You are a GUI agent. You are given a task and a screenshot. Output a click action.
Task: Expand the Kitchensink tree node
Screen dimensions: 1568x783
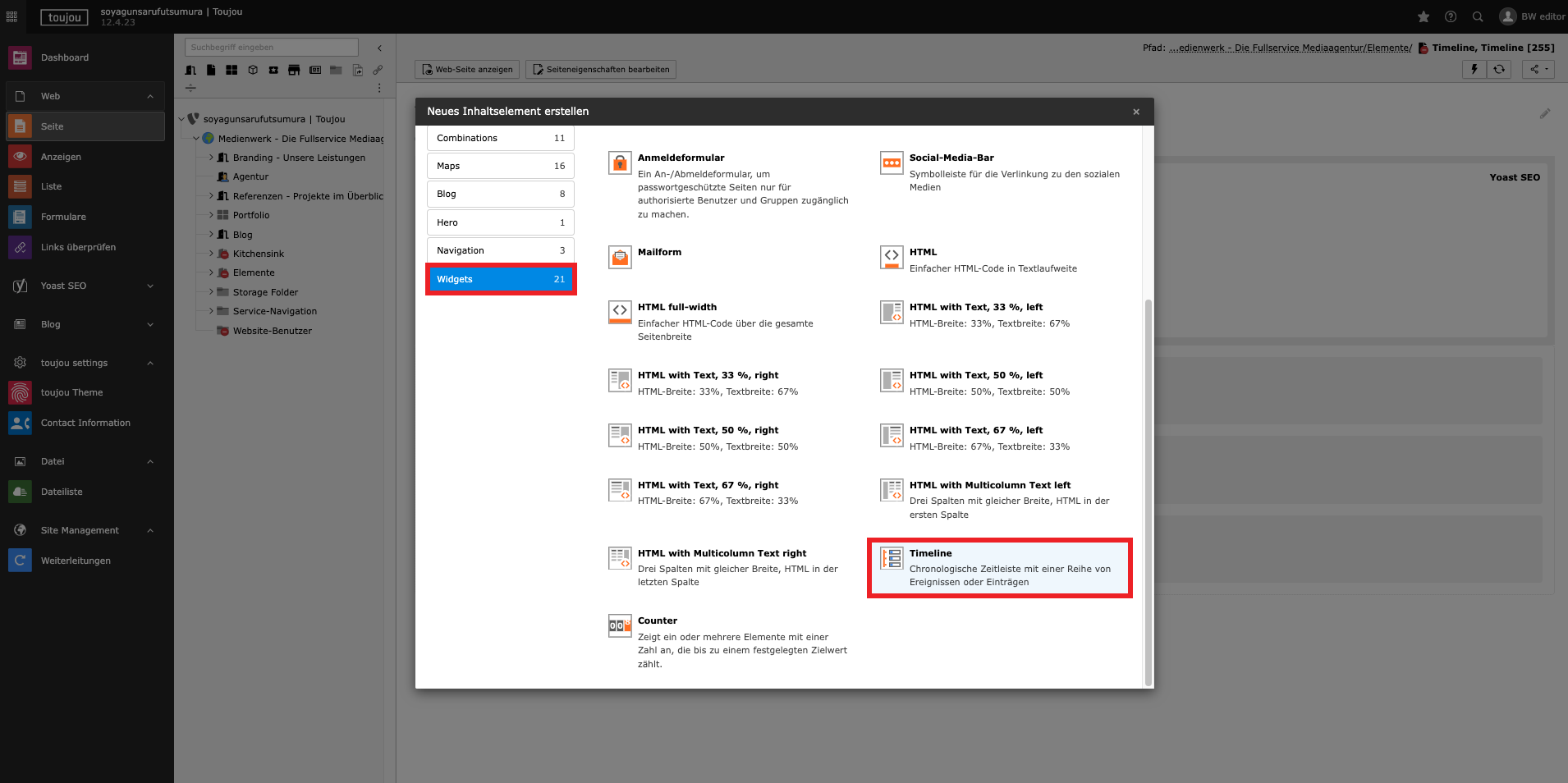[x=211, y=254]
